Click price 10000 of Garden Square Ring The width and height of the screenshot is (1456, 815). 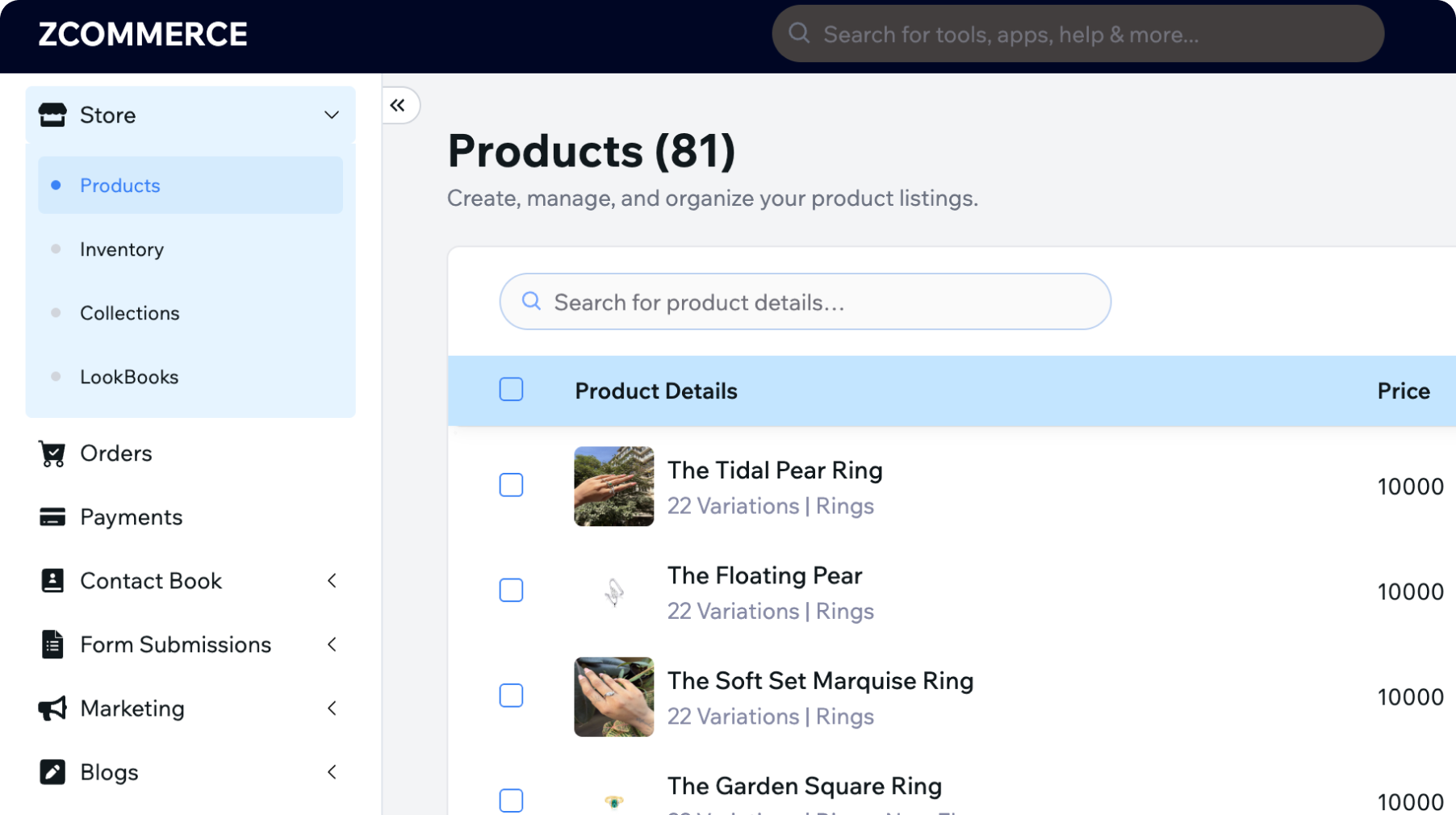[x=1410, y=802]
